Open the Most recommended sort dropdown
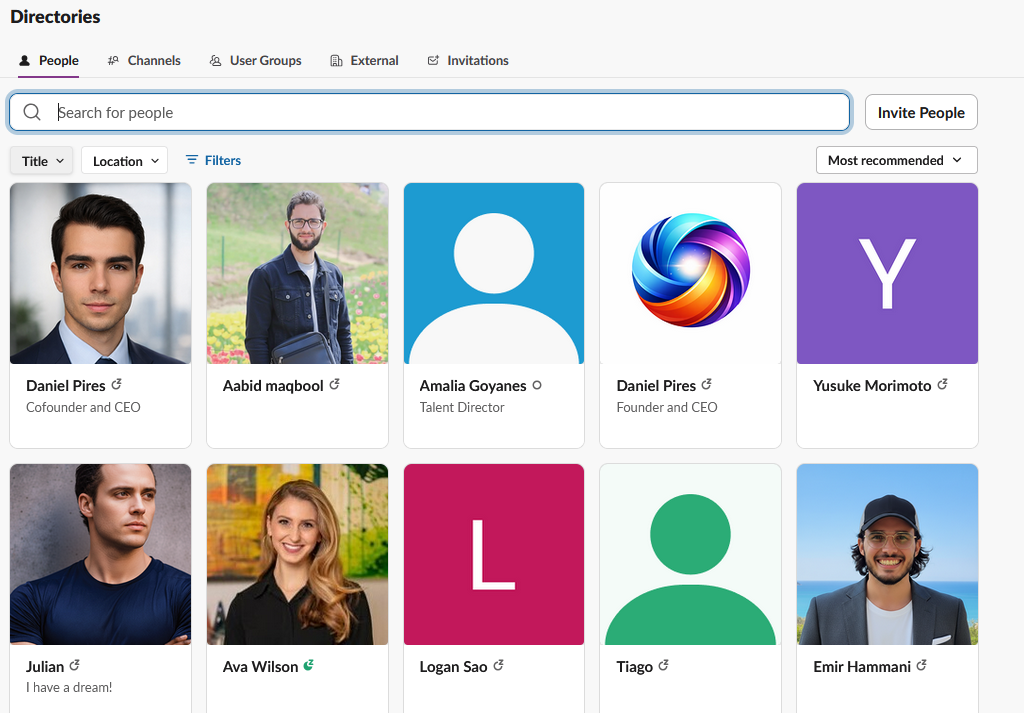The height and width of the screenshot is (713, 1024). tap(896, 160)
